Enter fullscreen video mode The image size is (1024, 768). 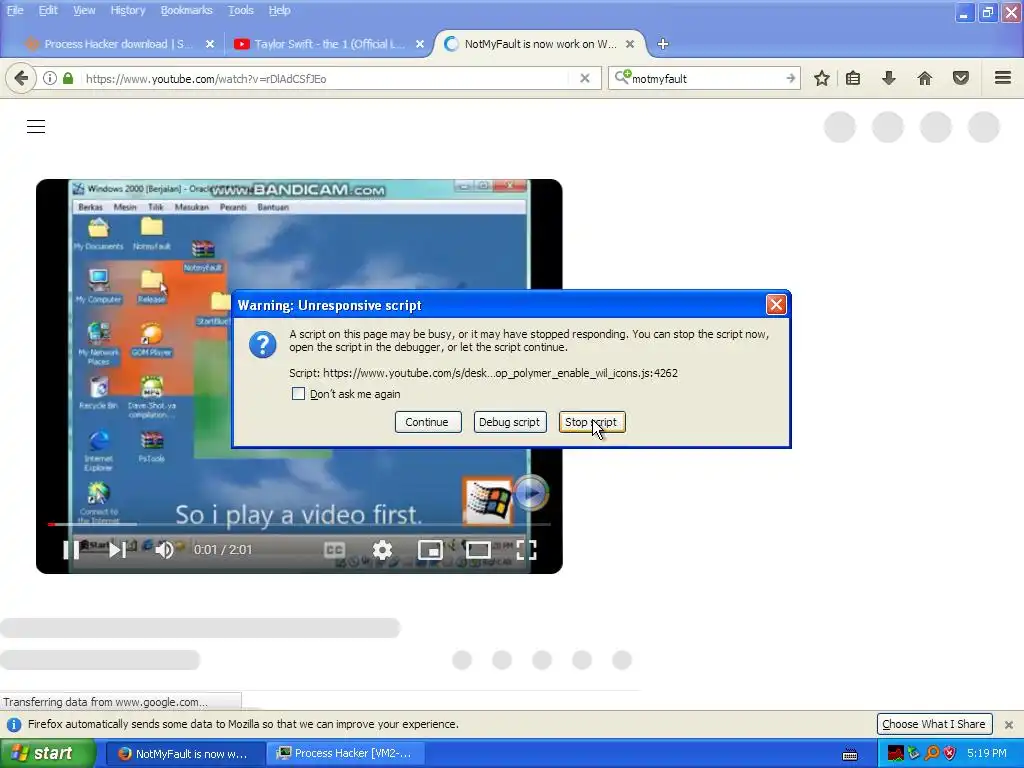point(526,550)
